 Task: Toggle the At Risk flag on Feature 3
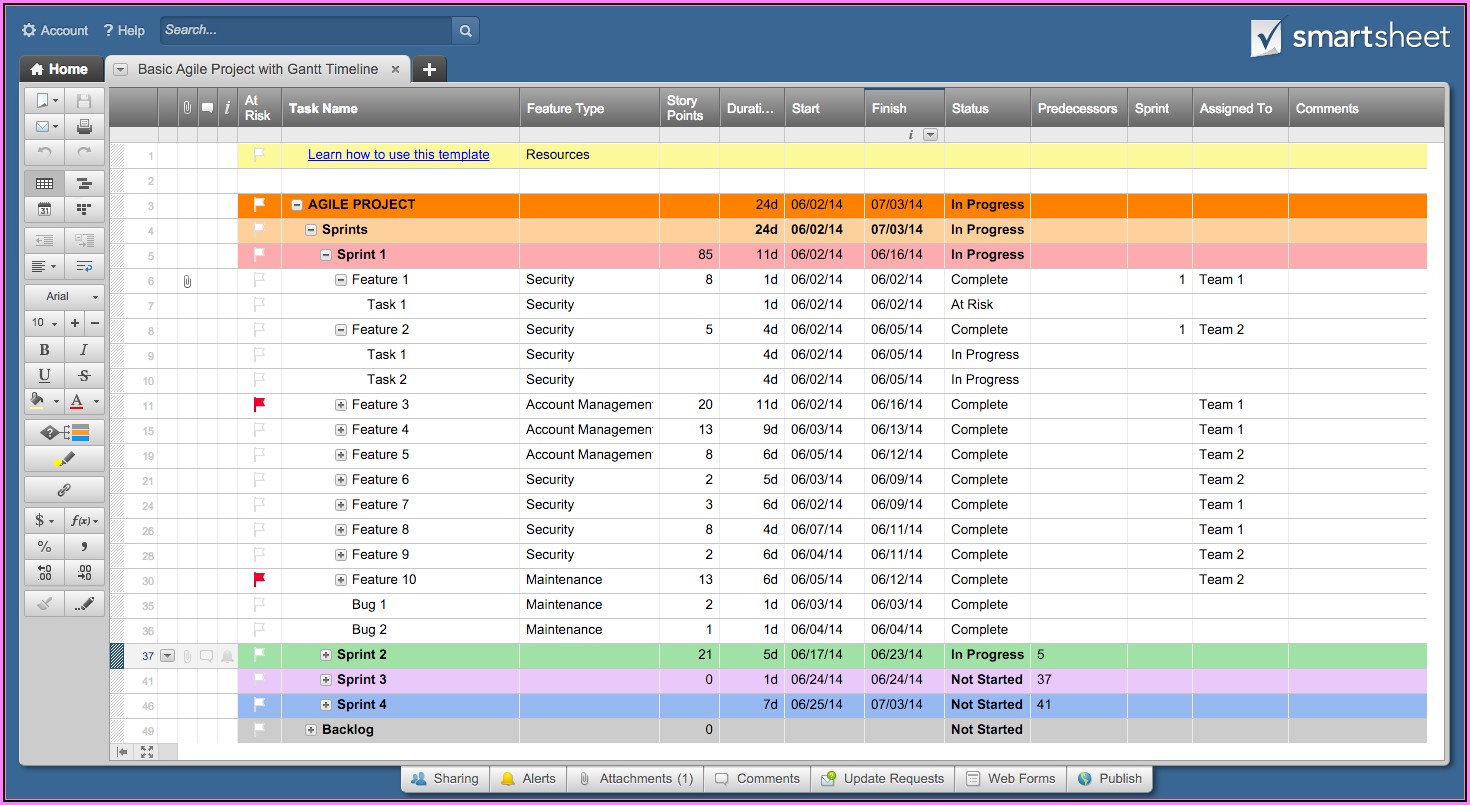point(259,405)
